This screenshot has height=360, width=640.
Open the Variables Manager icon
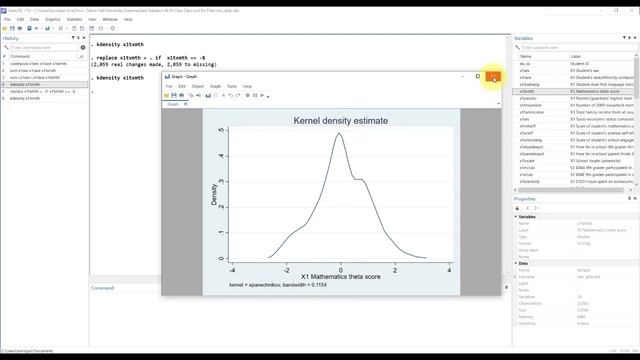pyautogui.click(x=91, y=29)
